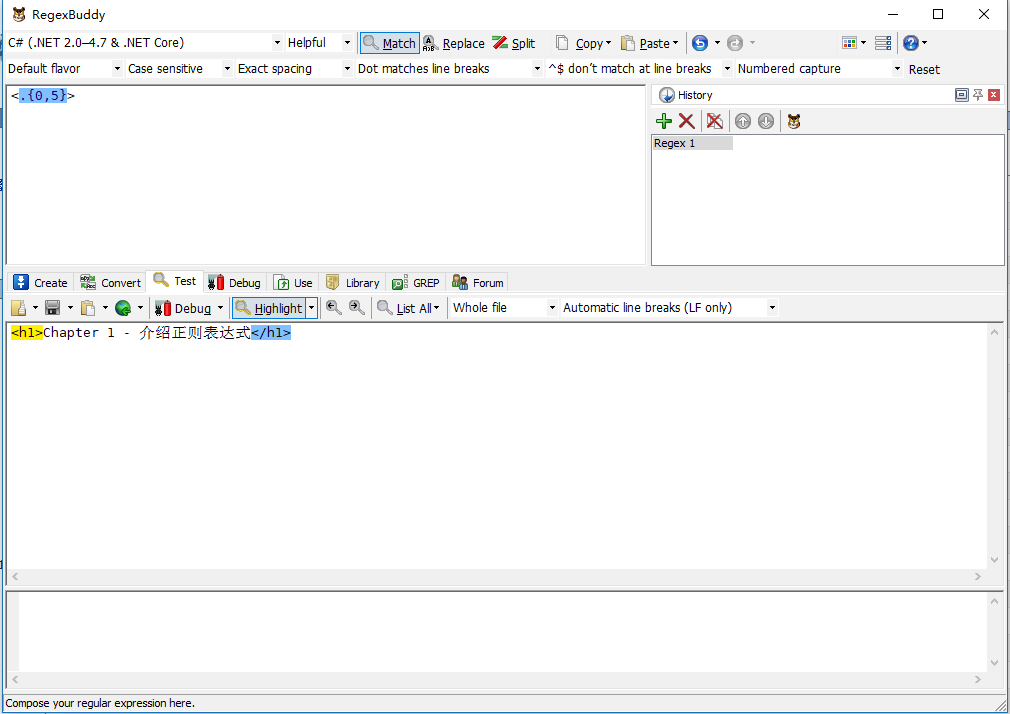1010x714 pixels.
Task: Switch to the GREP tab
Action: [x=415, y=282]
